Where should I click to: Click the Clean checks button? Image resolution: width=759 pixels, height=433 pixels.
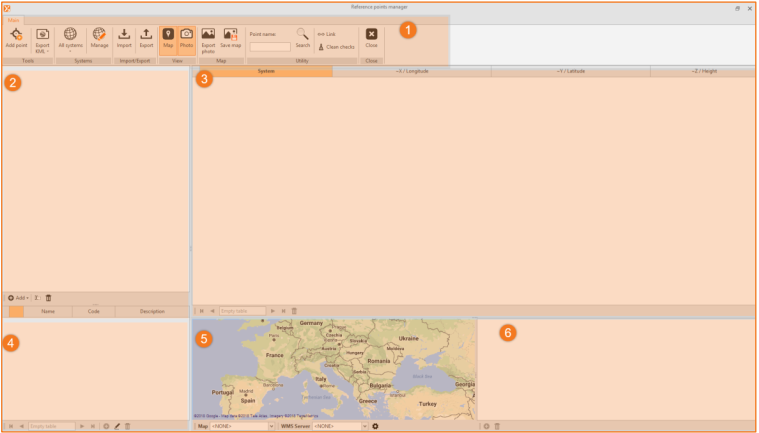click(336, 47)
